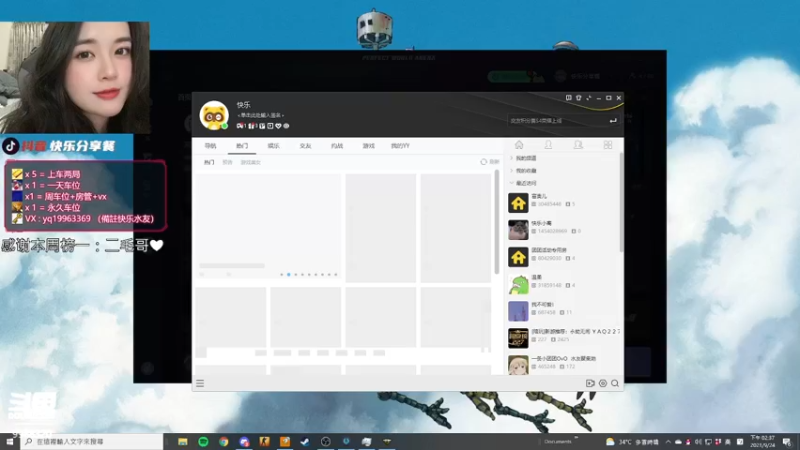Open Google Chrome from the taskbar
Viewport: 800px width, 450px height.
tap(223, 441)
